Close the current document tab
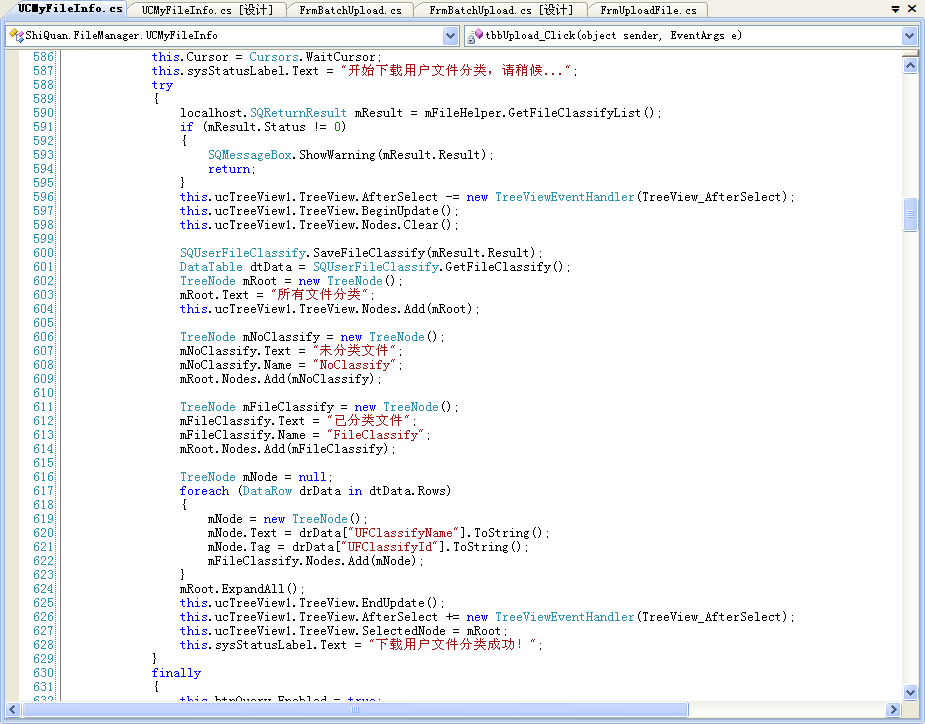 [912, 9]
